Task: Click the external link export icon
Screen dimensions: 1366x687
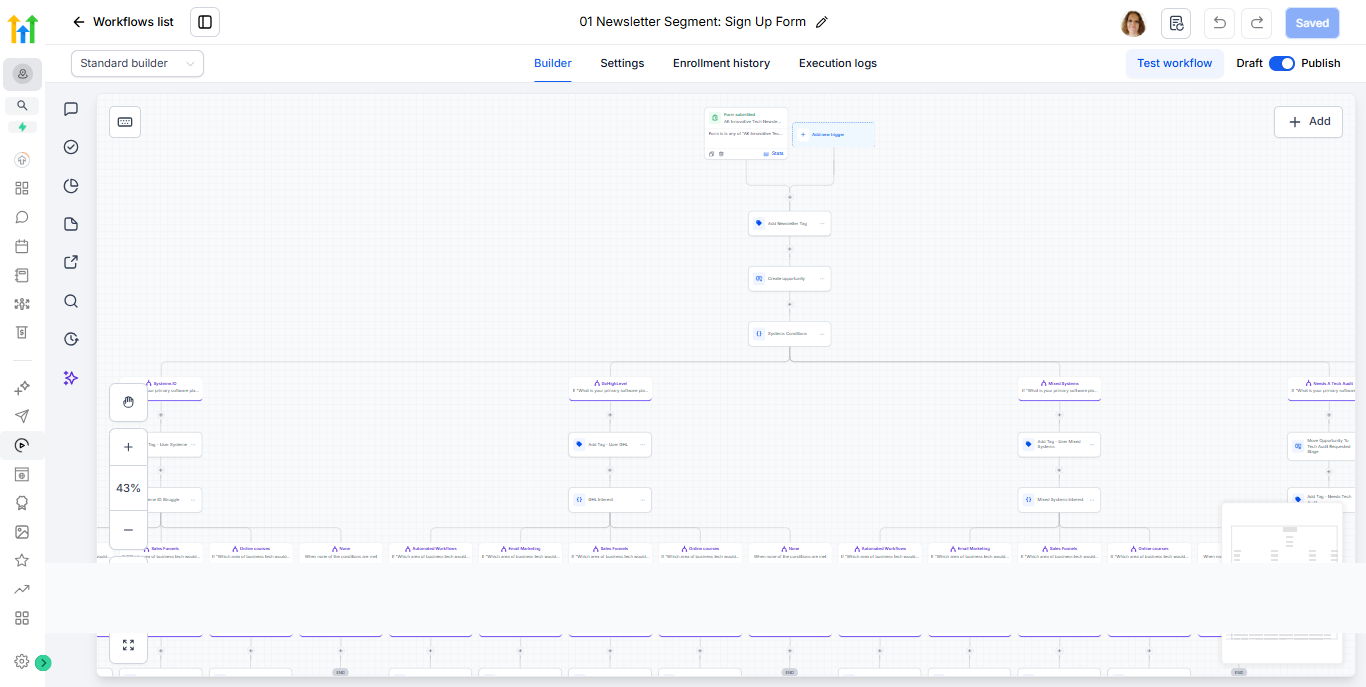Action: [71, 262]
